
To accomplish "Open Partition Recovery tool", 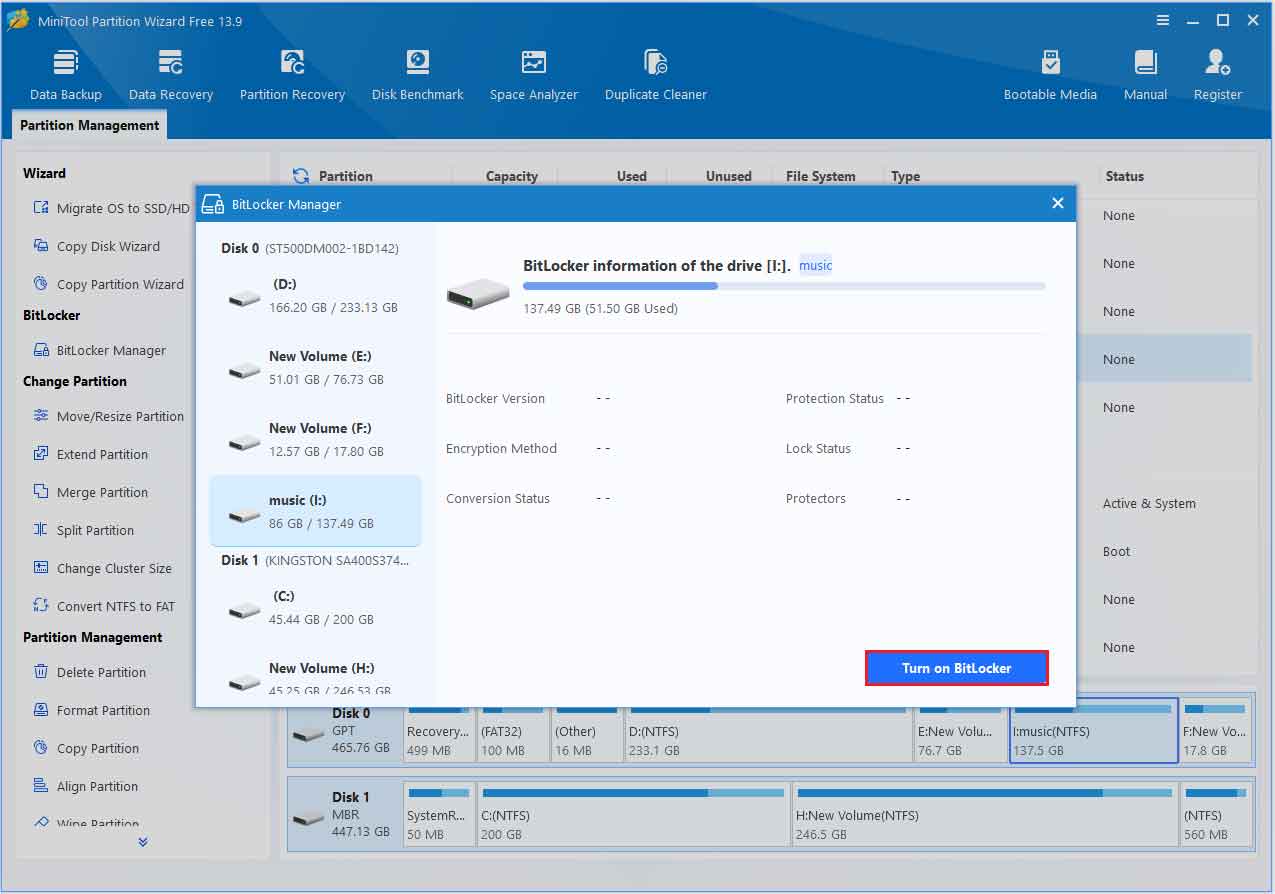I will click(292, 75).
